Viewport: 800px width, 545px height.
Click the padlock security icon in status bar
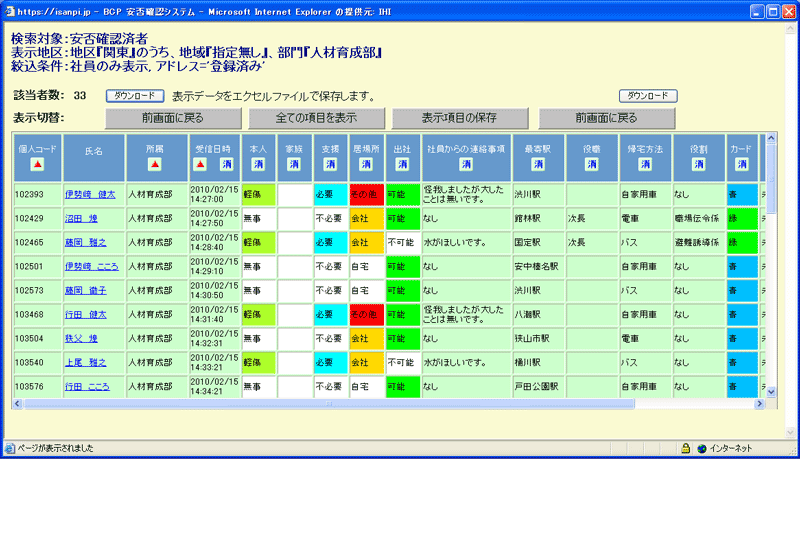pos(686,448)
